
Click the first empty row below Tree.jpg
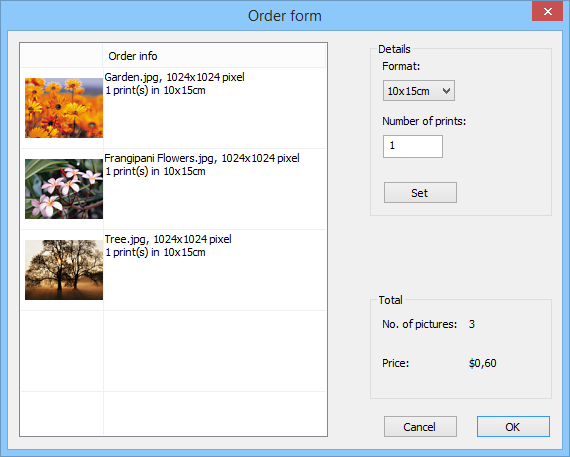pos(173,351)
